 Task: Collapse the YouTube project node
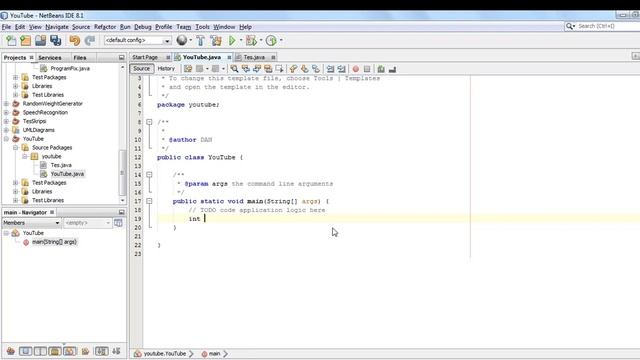click(x=6, y=139)
